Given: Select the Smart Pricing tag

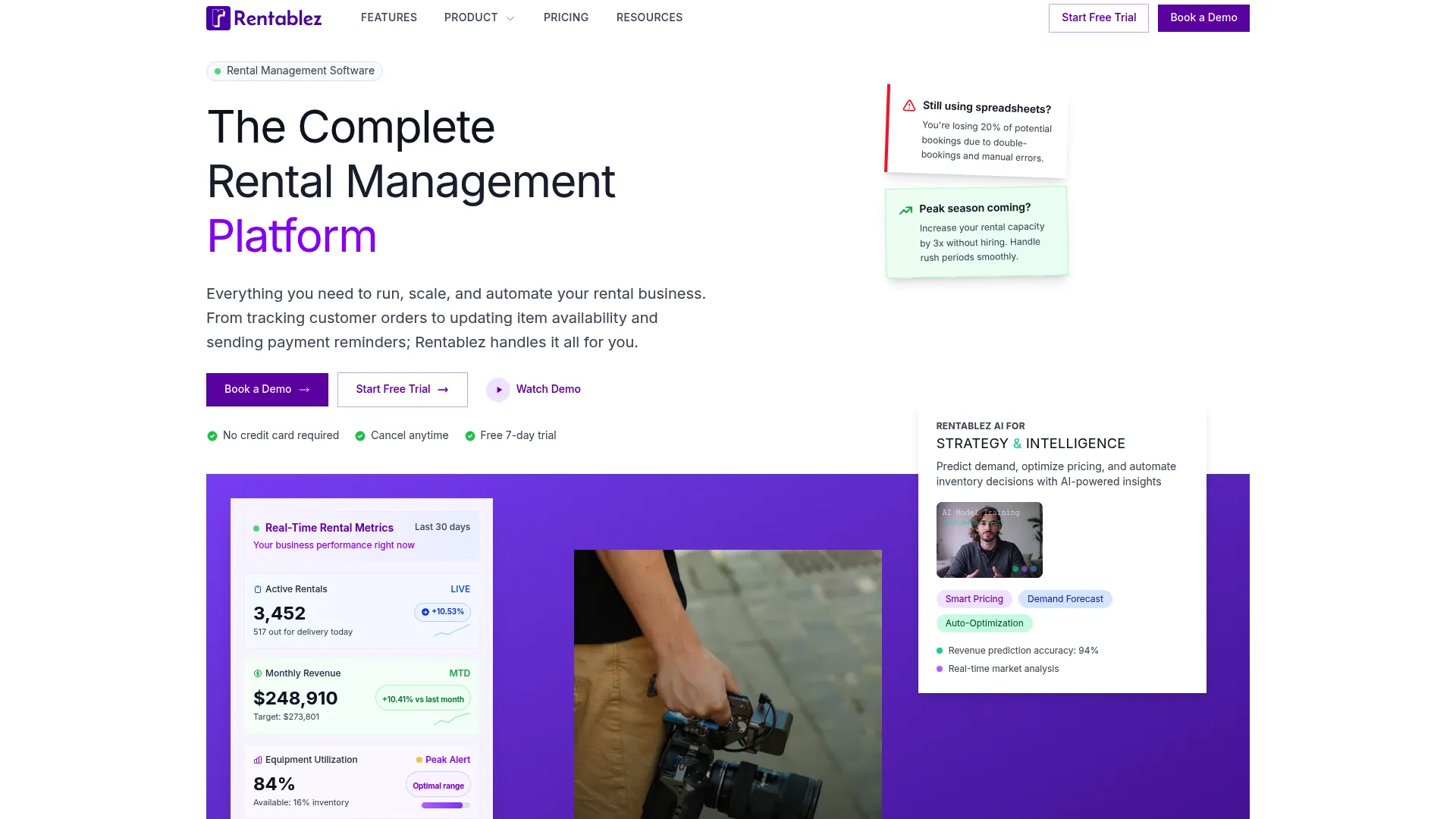Looking at the screenshot, I should click(x=974, y=599).
